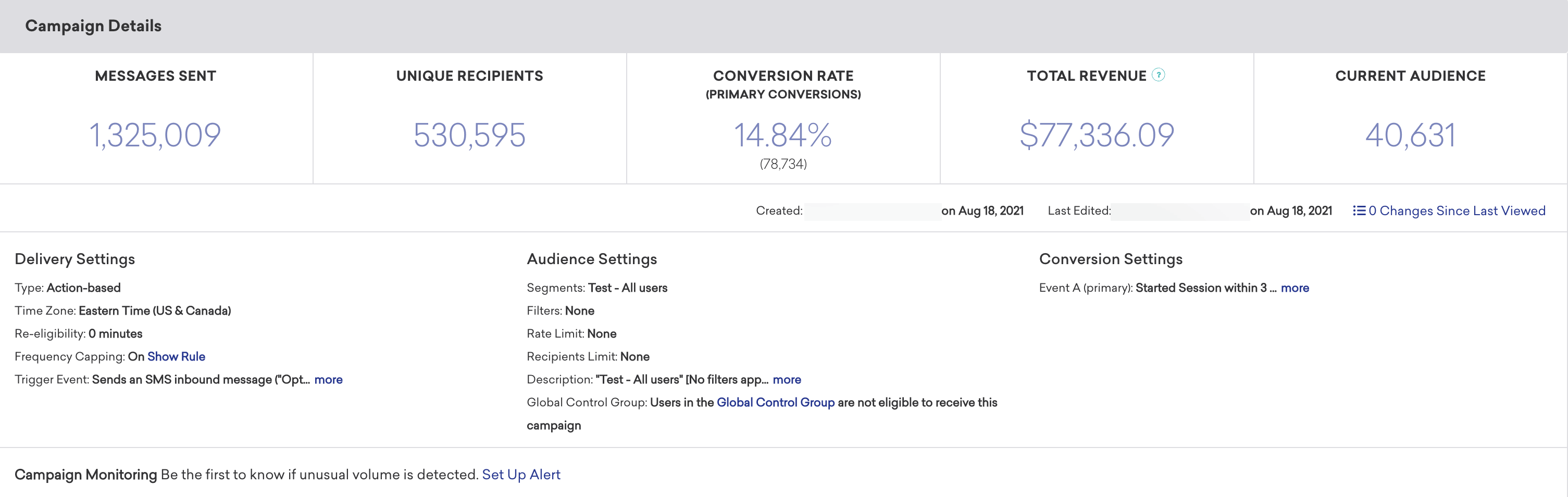Click the UNIQUE RECIPIENTS label
The height and width of the screenshot is (497, 1568).
[469, 76]
